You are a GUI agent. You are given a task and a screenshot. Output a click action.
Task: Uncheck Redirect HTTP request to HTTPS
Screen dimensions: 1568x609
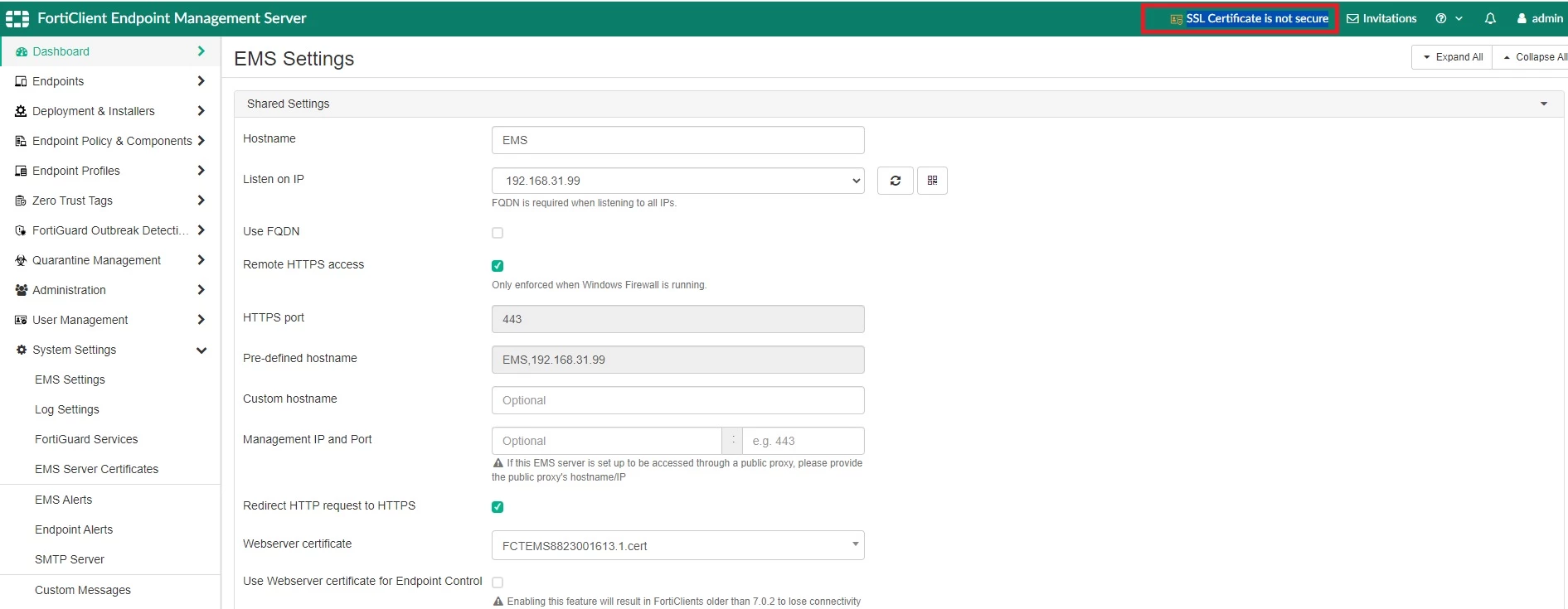(498, 507)
